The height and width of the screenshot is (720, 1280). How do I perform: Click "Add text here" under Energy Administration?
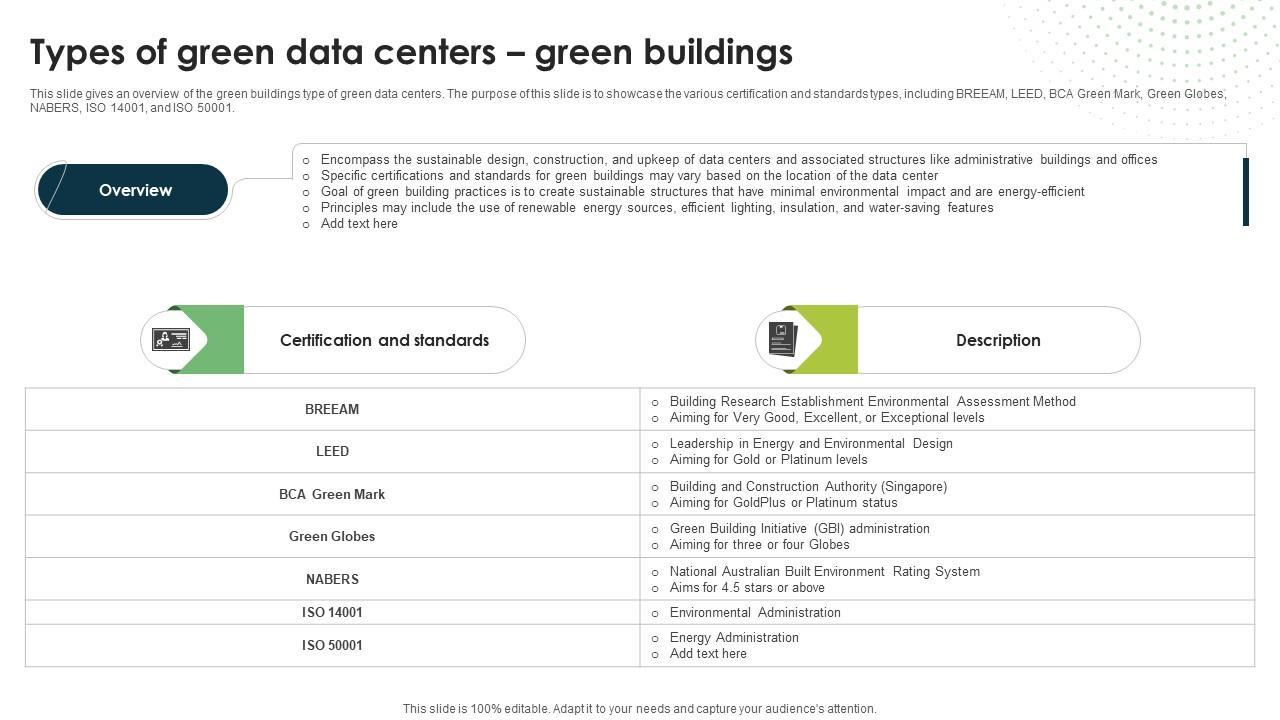point(708,654)
